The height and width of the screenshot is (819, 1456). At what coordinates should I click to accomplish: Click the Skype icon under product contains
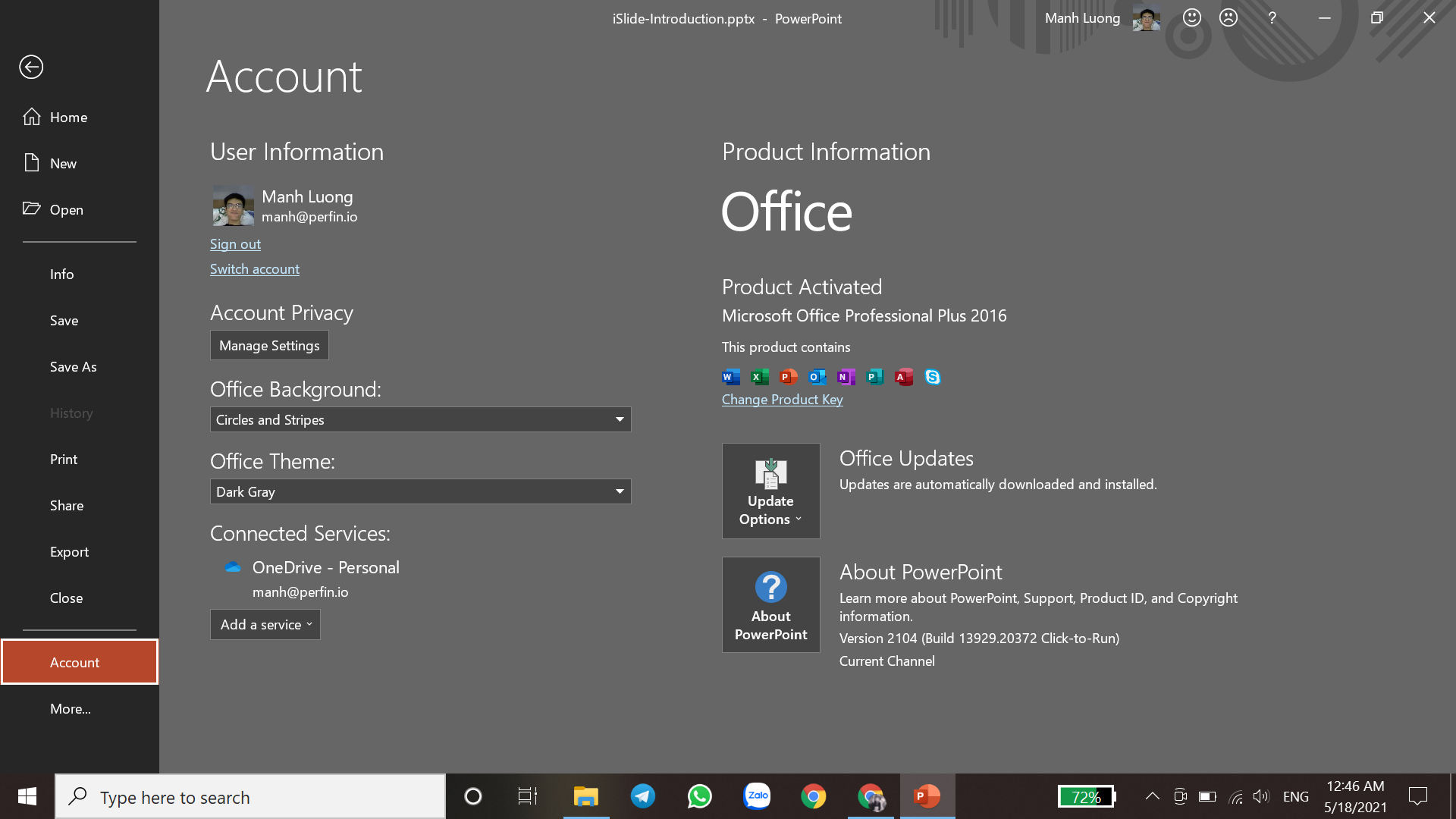(x=933, y=377)
